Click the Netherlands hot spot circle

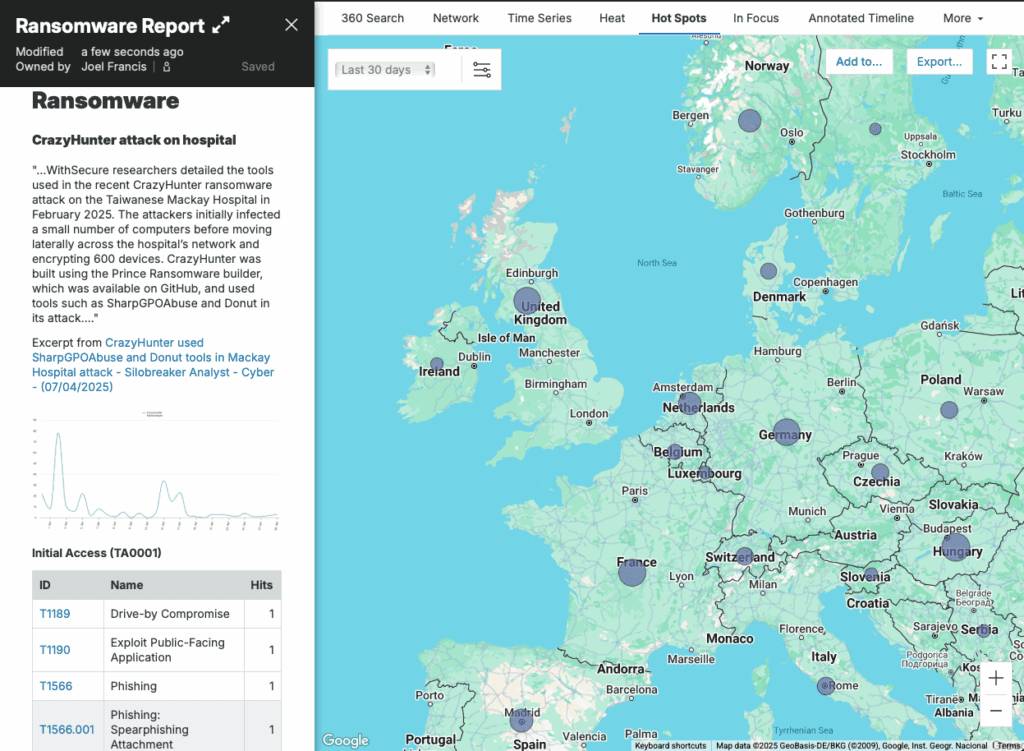(x=690, y=404)
